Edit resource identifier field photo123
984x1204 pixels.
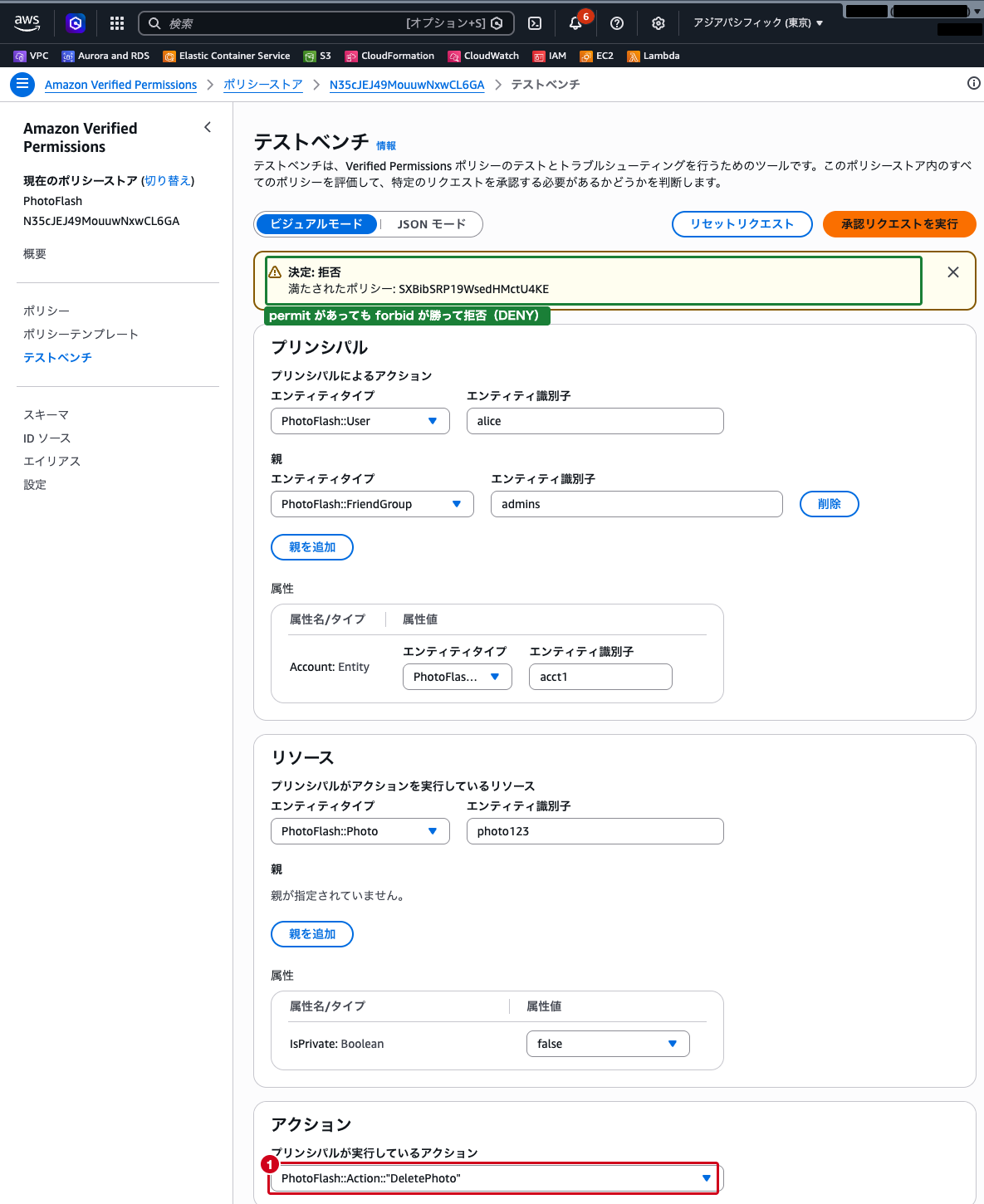595,831
